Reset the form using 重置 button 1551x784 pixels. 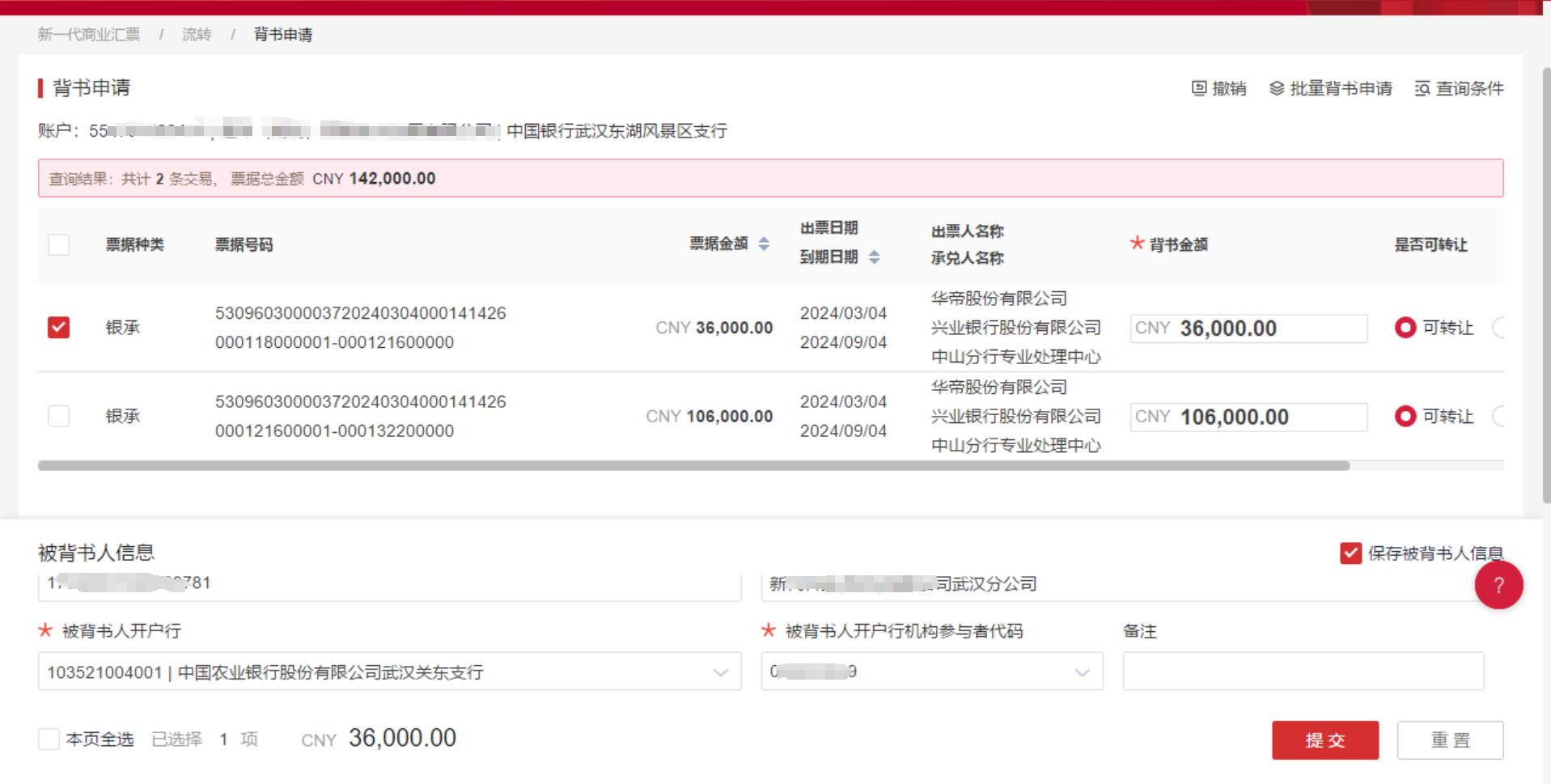click(1450, 739)
